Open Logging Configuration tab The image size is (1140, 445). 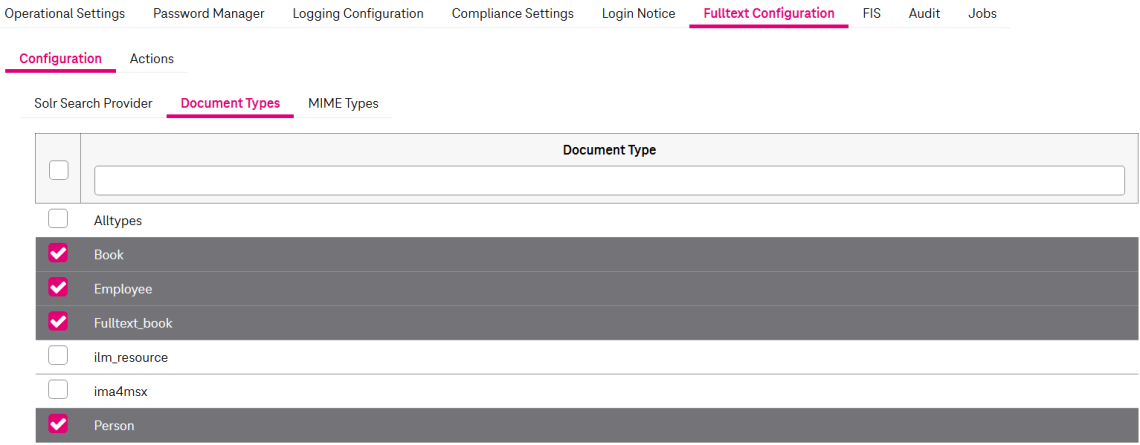[x=358, y=14]
